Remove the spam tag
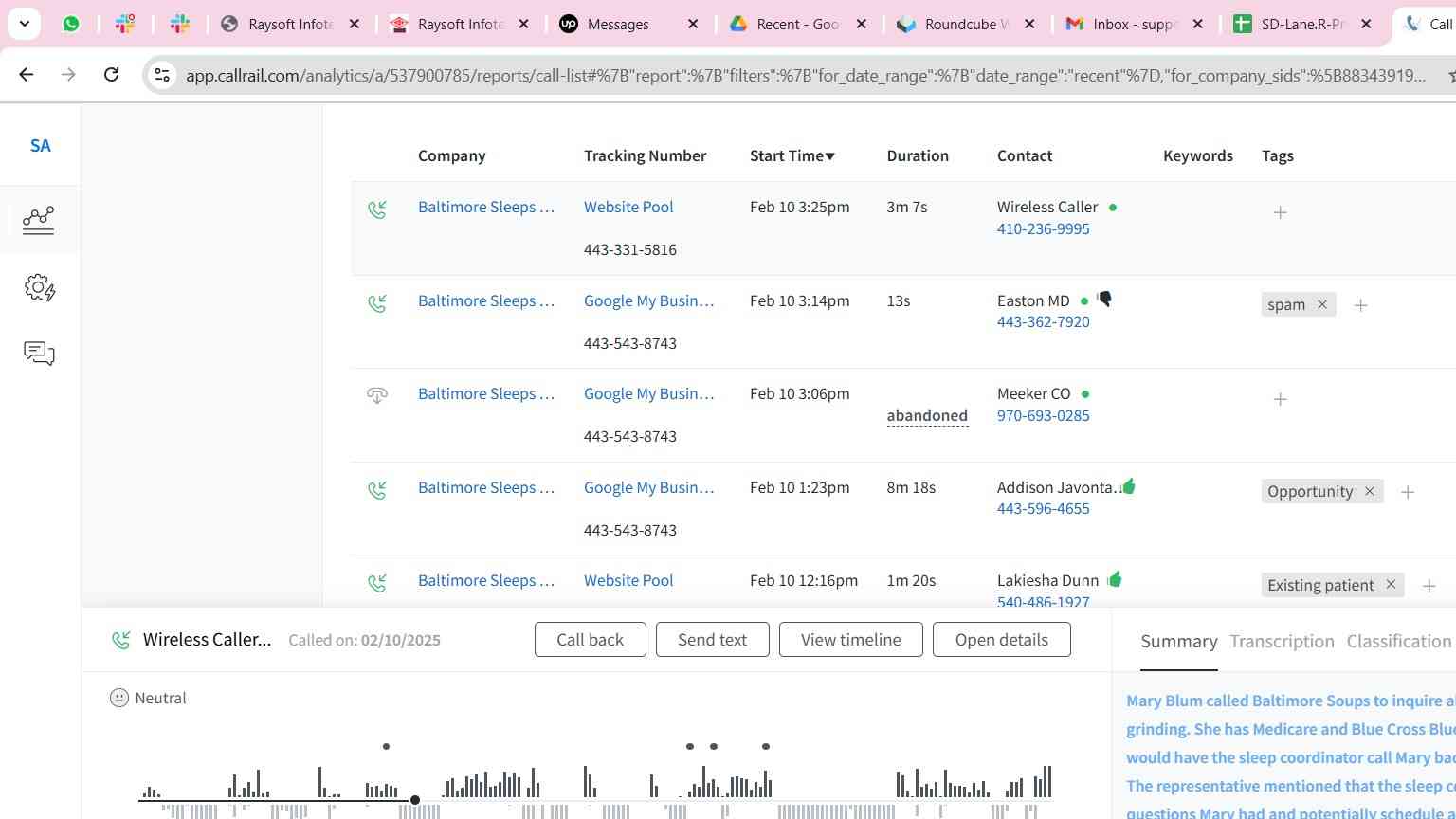Image resolution: width=1456 pixels, height=819 pixels. pos(1322,304)
